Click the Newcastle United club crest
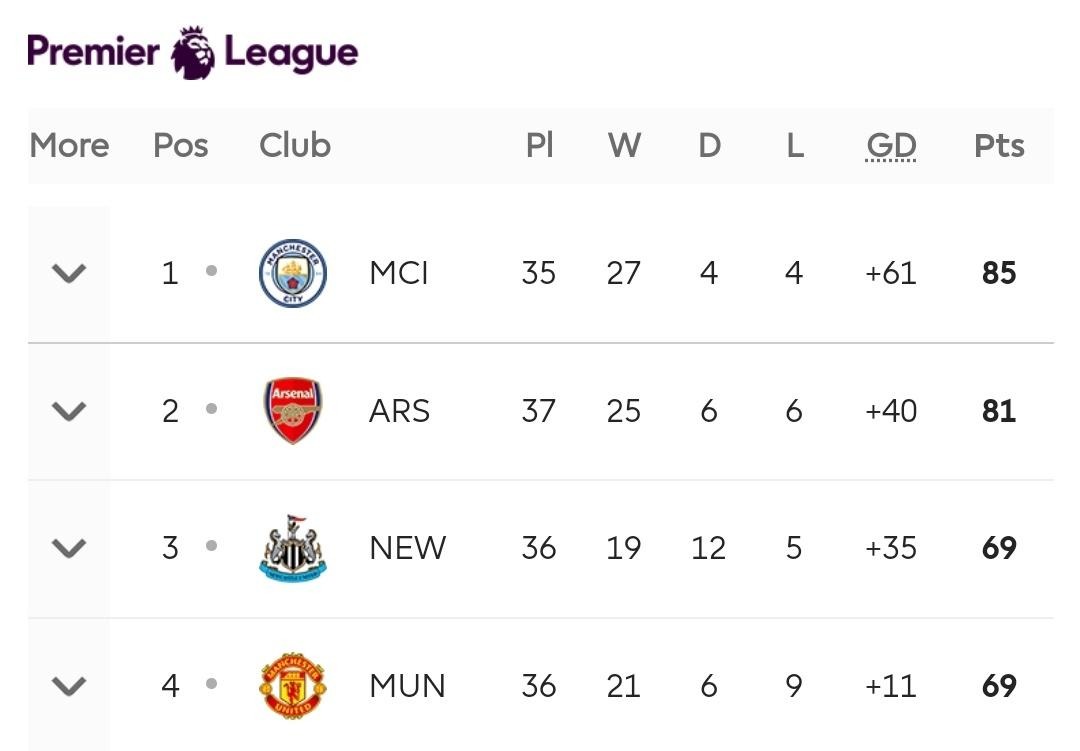 293,548
